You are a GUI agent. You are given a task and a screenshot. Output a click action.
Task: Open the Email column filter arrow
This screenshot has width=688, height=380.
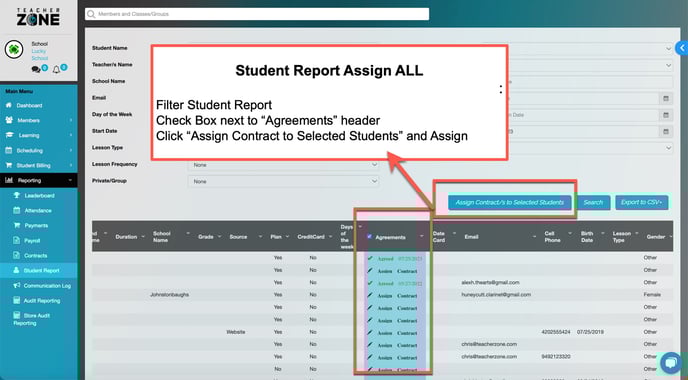pos(534,237)
